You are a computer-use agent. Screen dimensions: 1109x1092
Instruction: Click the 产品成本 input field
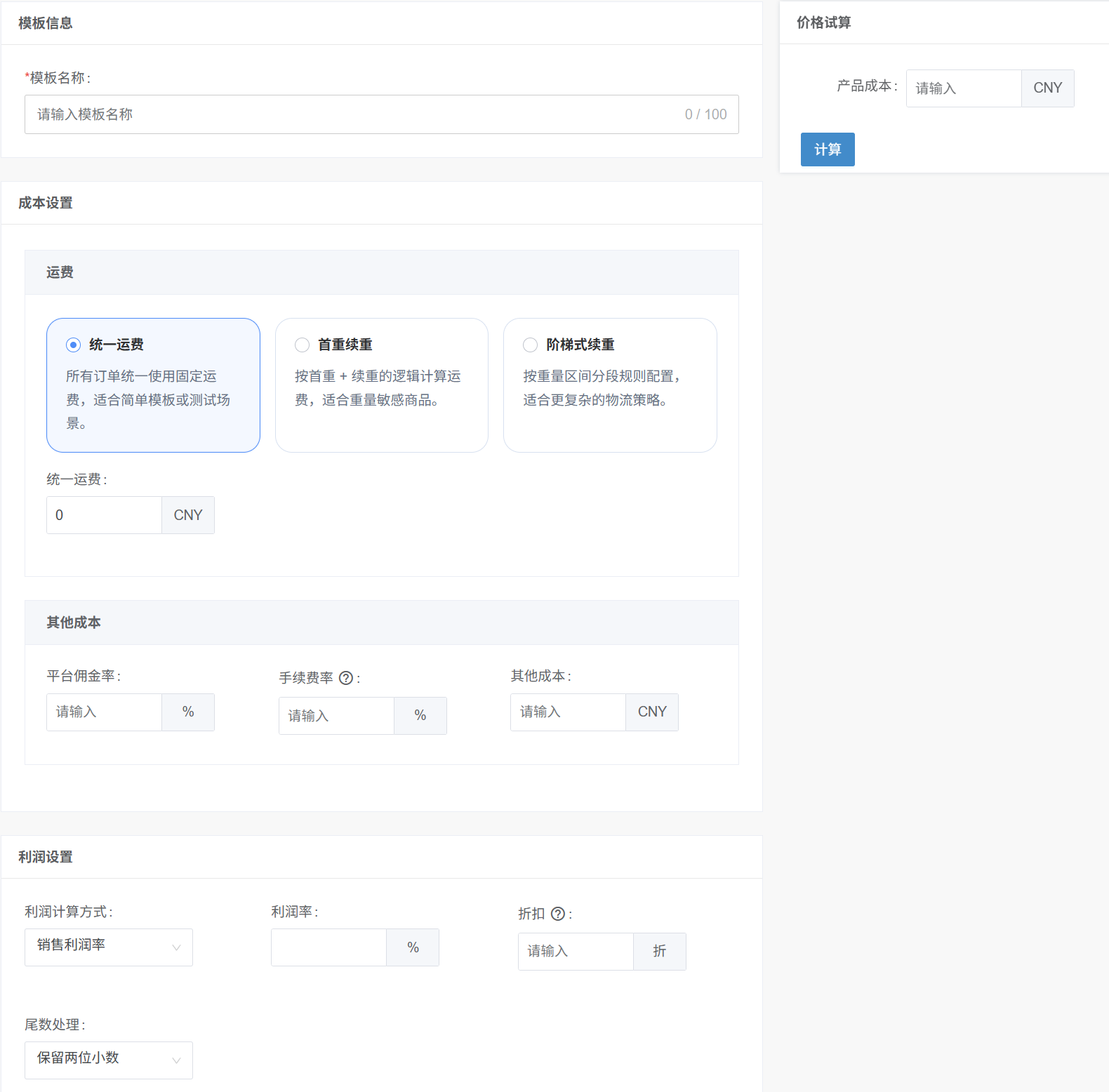pos(964,88)
